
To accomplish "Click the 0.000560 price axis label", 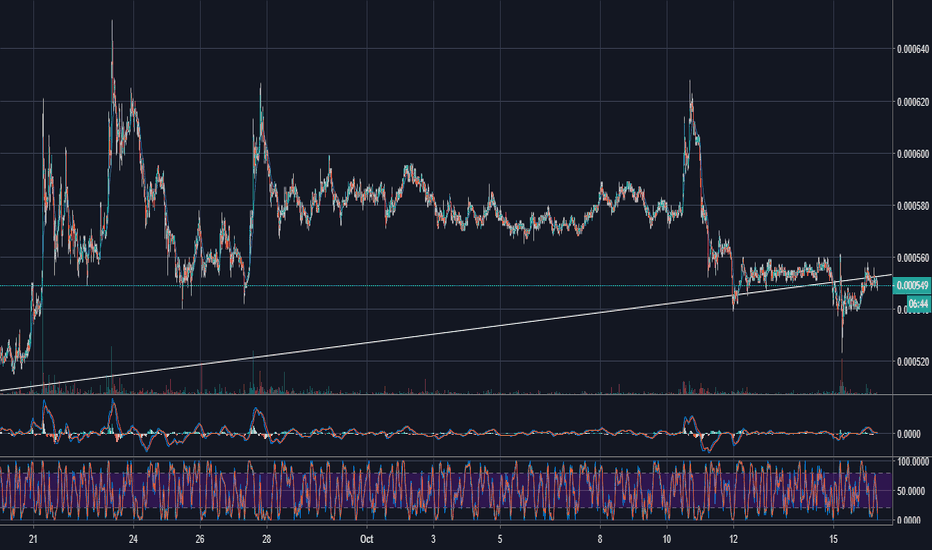I will tap(912, 258).
